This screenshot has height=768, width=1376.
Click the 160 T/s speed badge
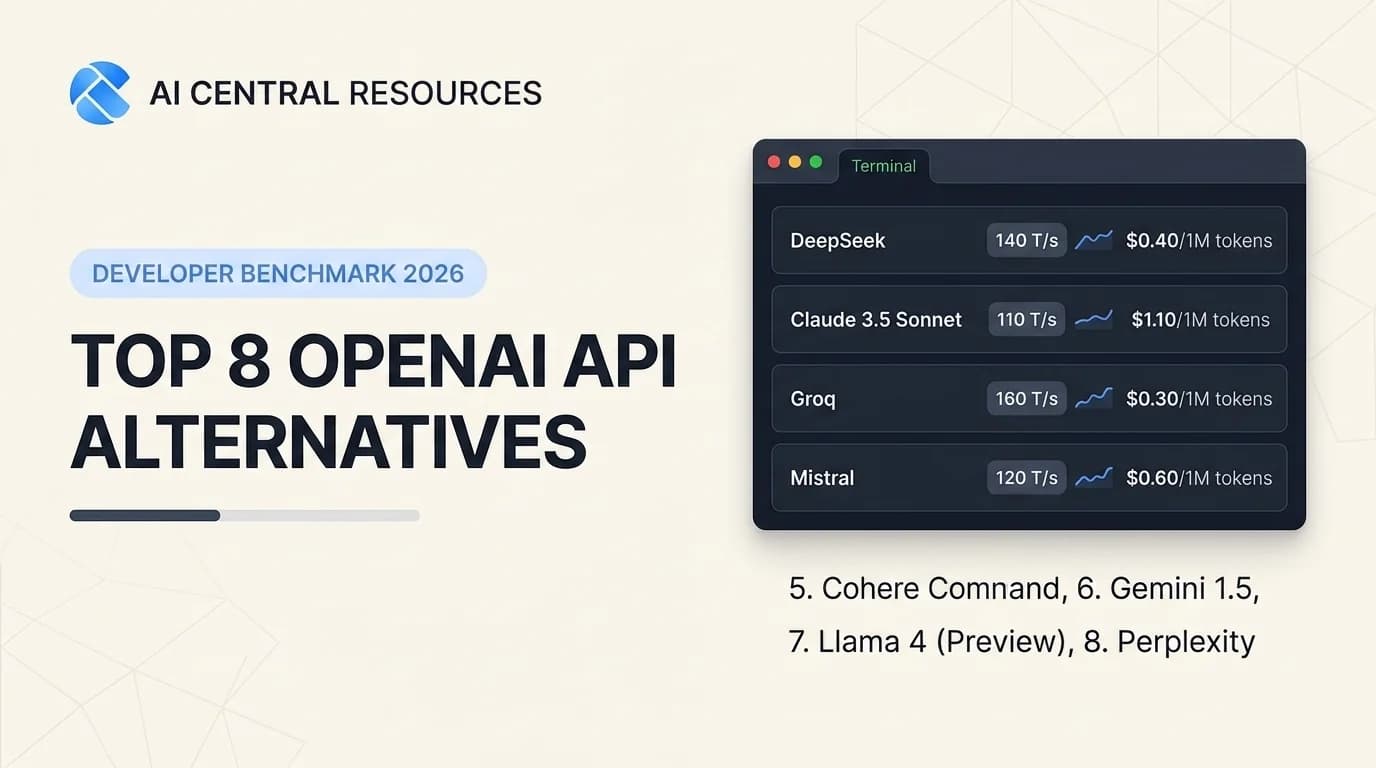(1027, 398)
